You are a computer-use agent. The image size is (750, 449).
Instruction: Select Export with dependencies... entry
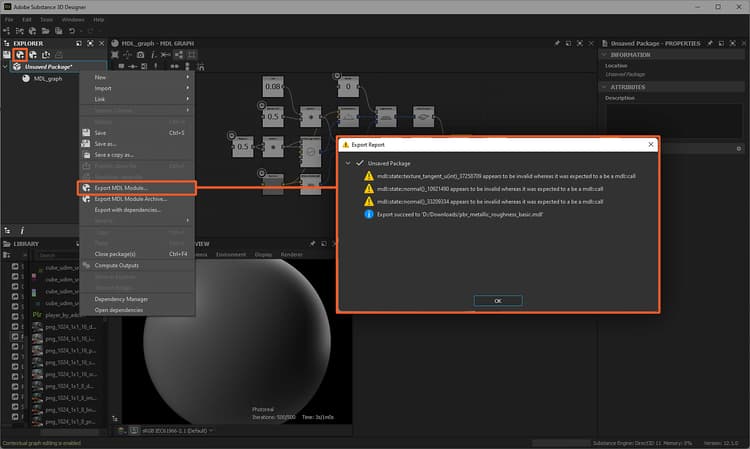point(137,210)
